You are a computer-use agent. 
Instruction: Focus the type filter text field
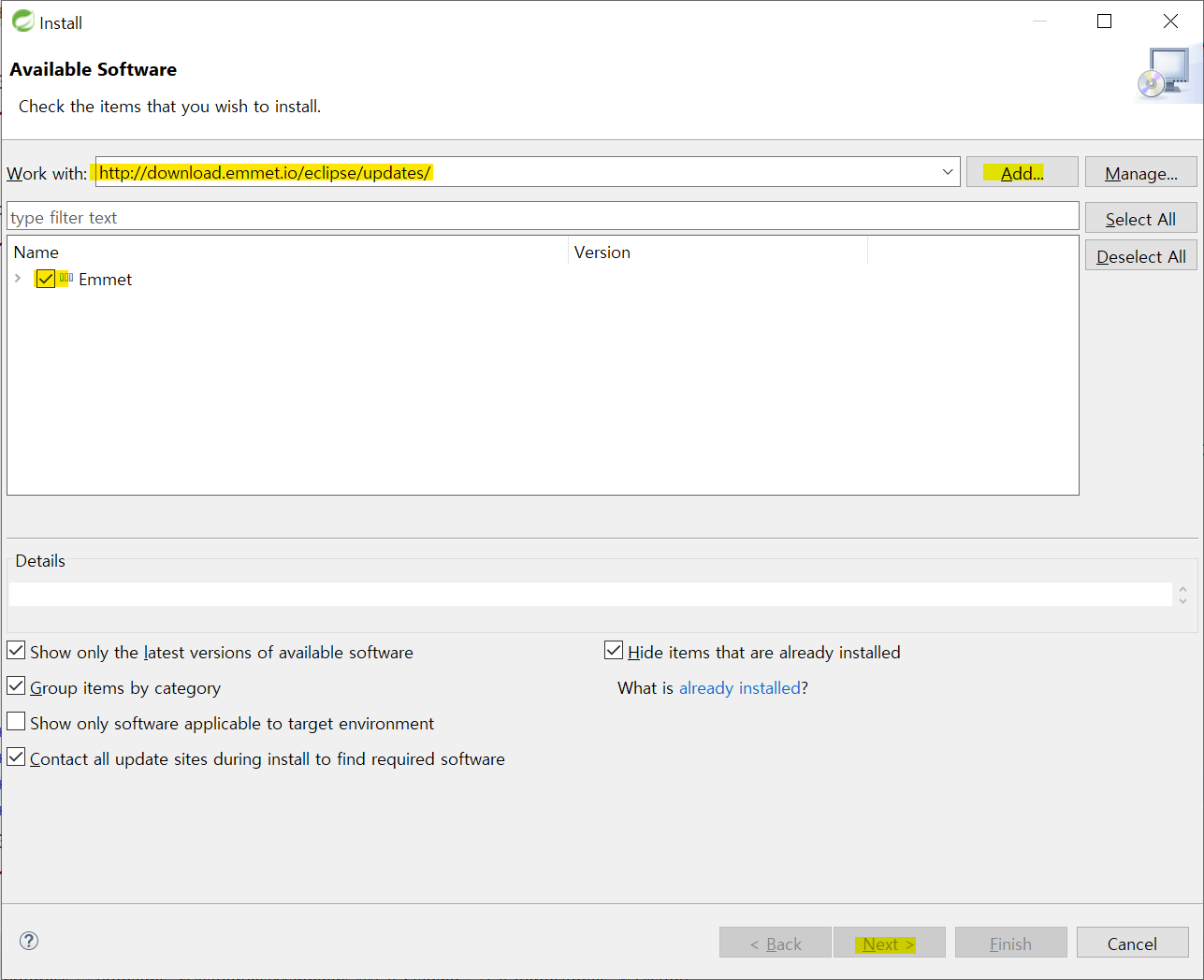point(543,217)
